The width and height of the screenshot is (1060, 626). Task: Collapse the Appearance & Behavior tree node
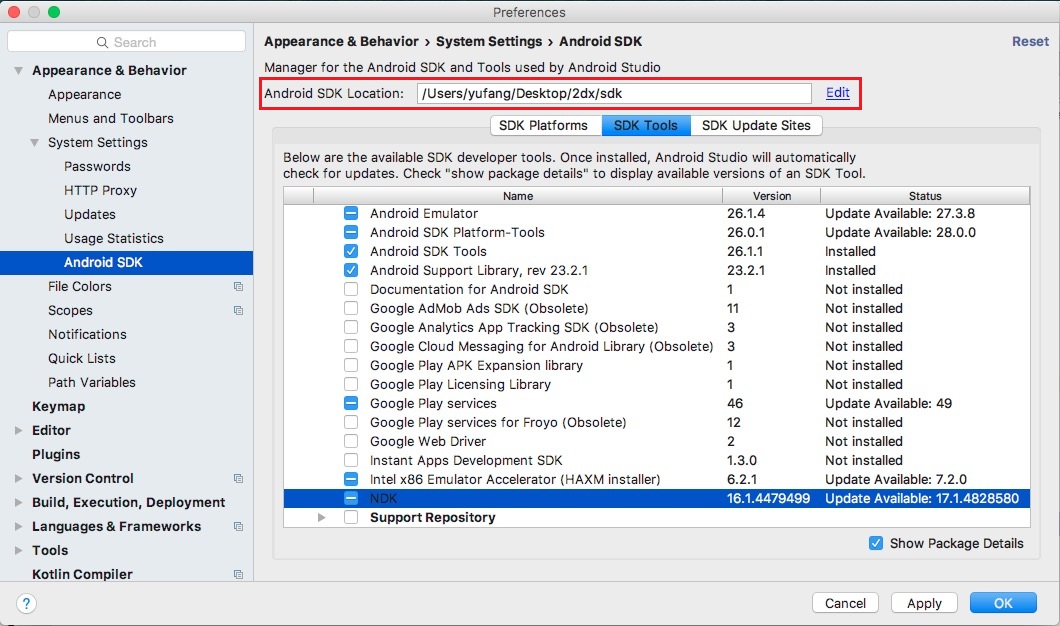click(x=18, y=70)
